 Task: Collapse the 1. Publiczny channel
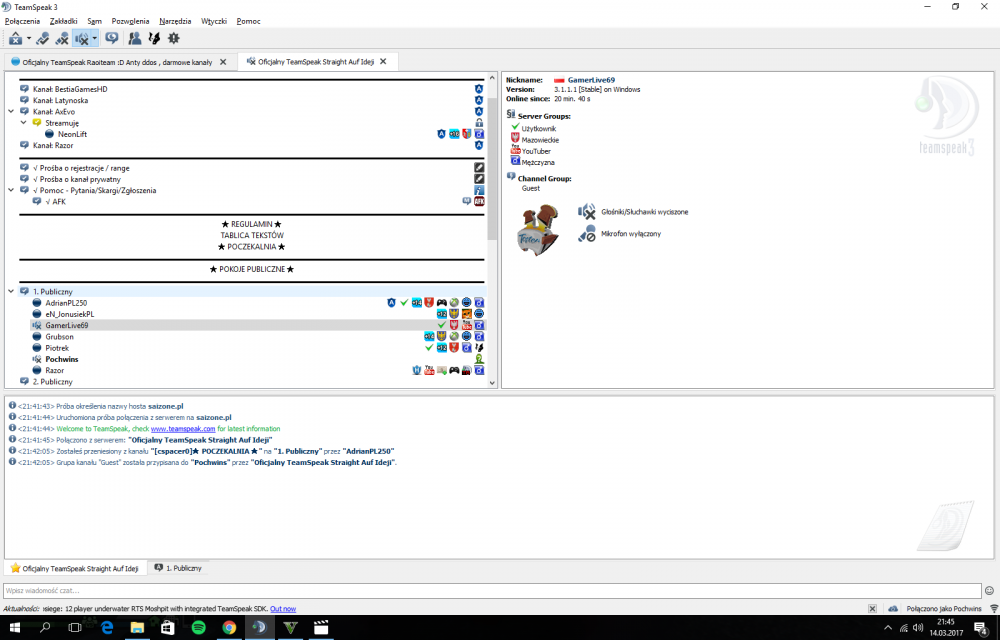coord(11,291)
